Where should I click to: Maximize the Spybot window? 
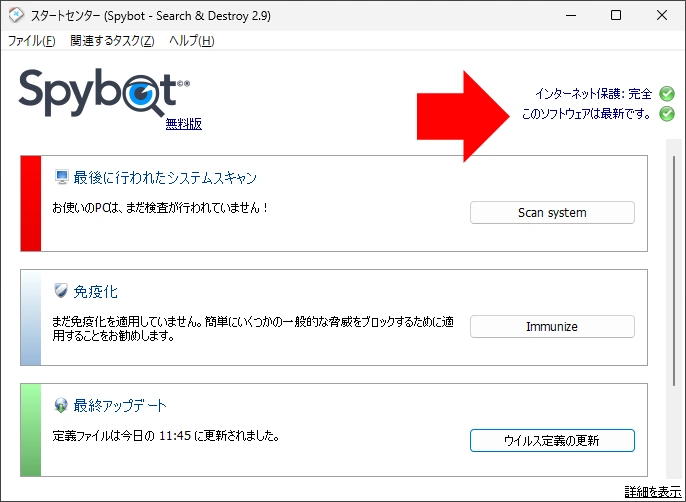coord(616,15)
